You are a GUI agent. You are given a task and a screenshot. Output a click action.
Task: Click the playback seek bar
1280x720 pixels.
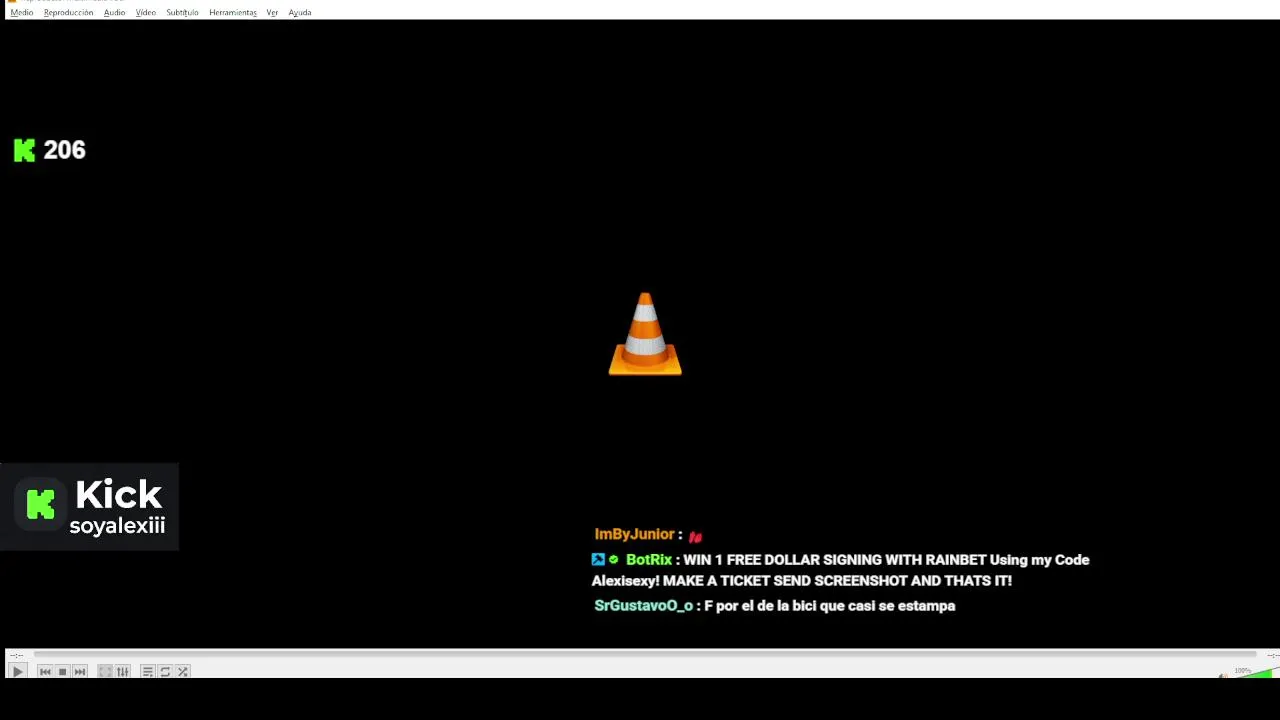pos(645,655)
